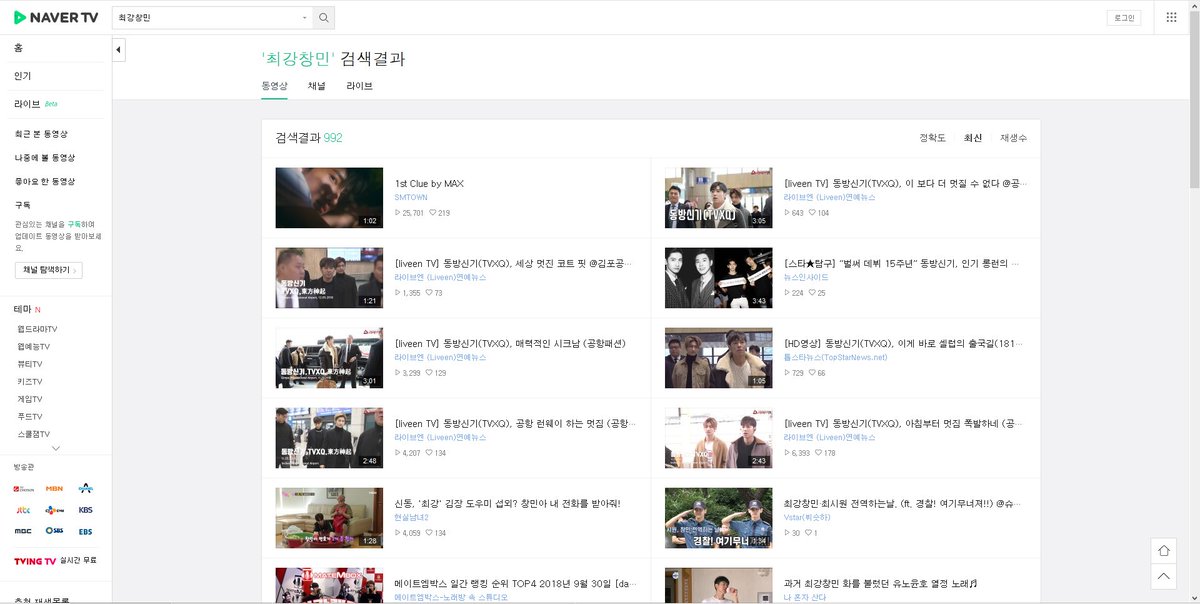This screenshot has height=604, width=1200.
Task: Open JTBC broadcaster logo
Action: (x=24, y=510)
